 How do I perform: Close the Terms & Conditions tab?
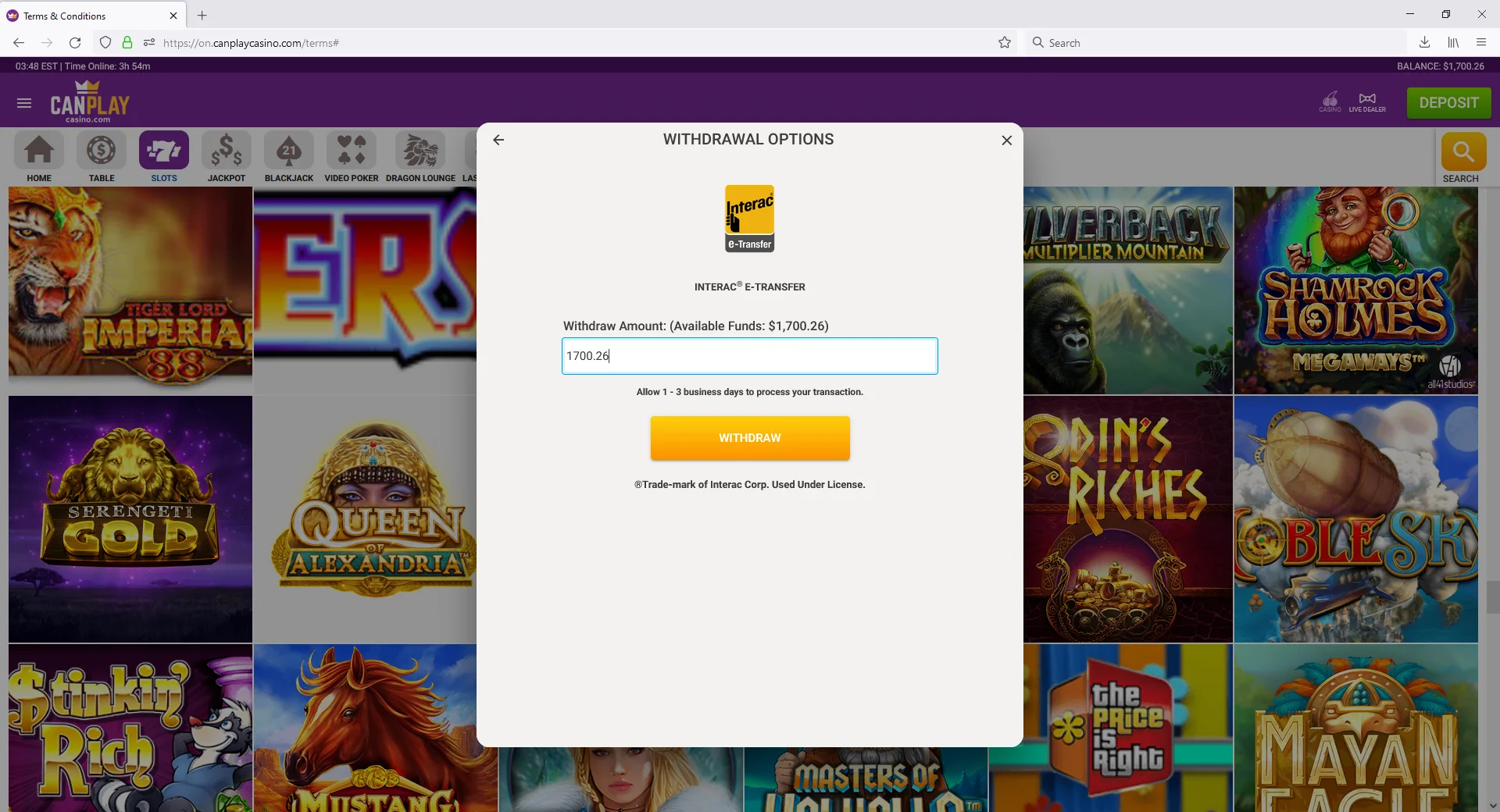(x=173, y=16)
